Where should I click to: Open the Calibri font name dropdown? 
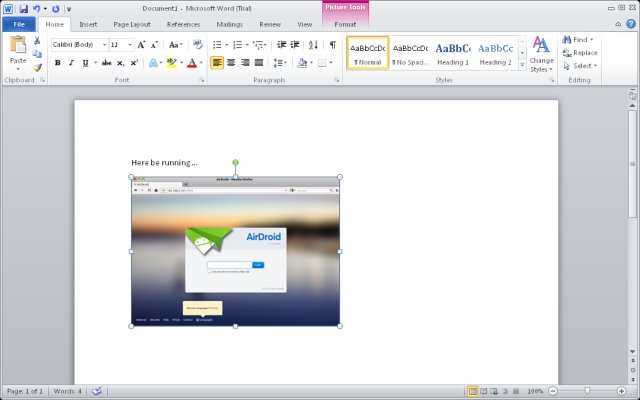pos(104,45)
